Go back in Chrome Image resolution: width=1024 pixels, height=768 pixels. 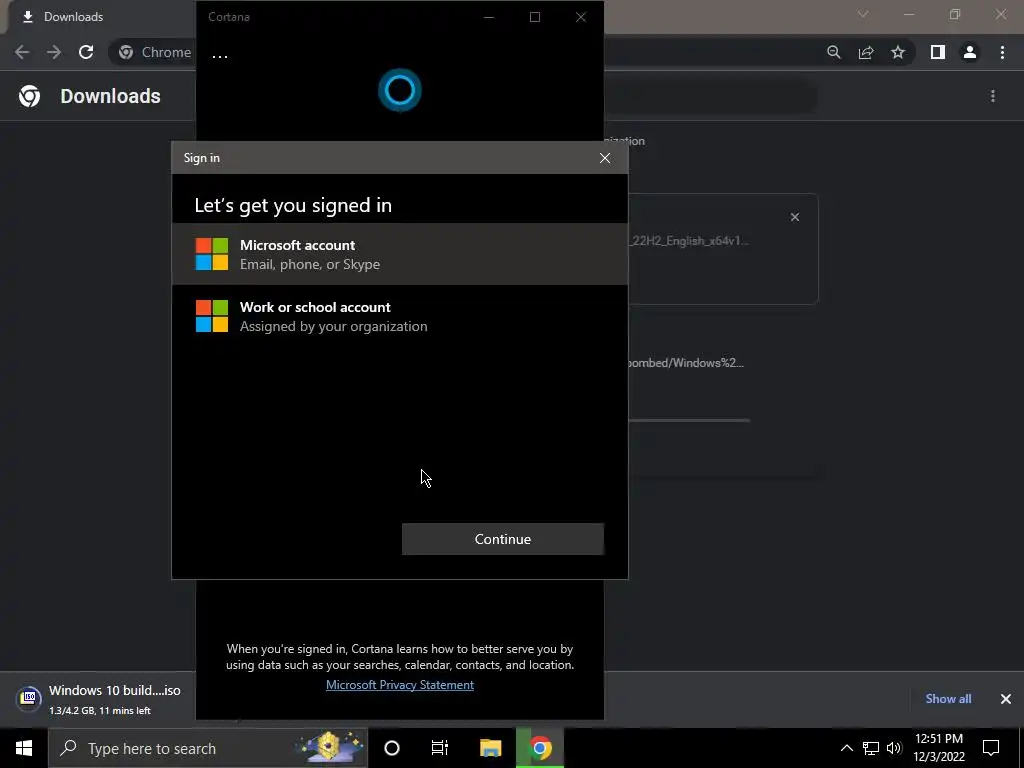[x=22, y=52]
